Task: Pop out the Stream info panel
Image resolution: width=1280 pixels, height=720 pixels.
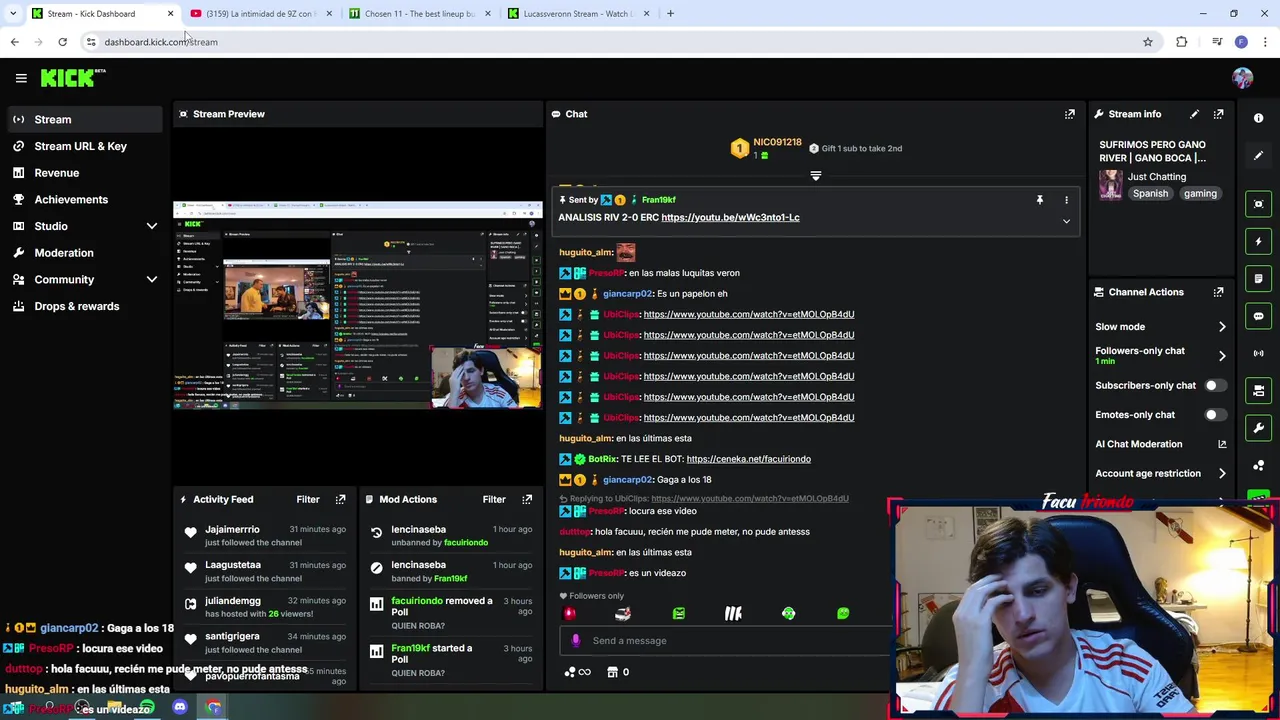Action: click(1218, 114)
